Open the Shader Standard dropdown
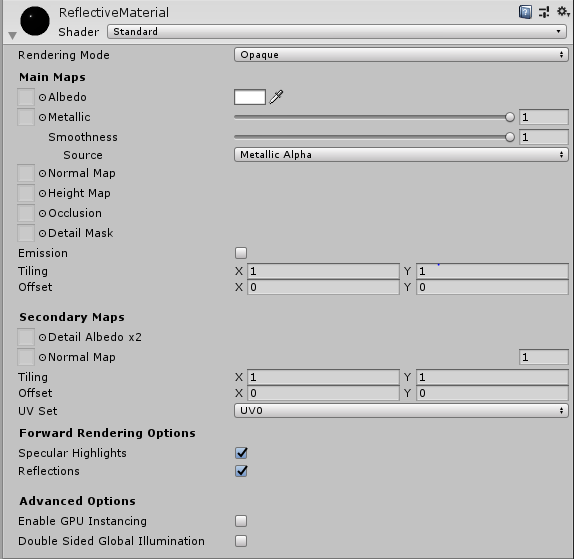Image resolution: width=574 pixels, height=559 pixels. pyautogui.click(x=337, y=32)
